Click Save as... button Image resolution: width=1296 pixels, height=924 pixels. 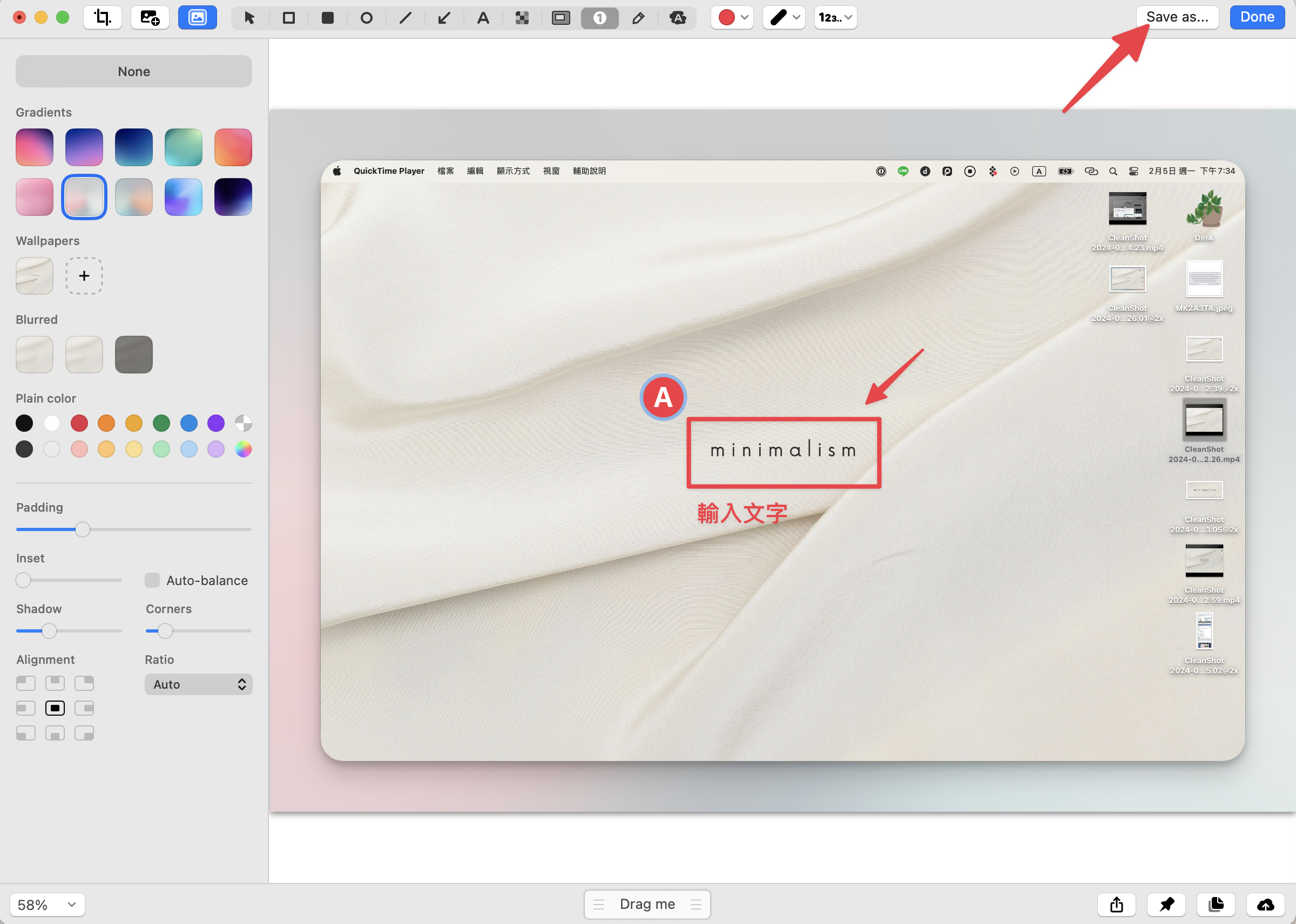(1177, 17)
